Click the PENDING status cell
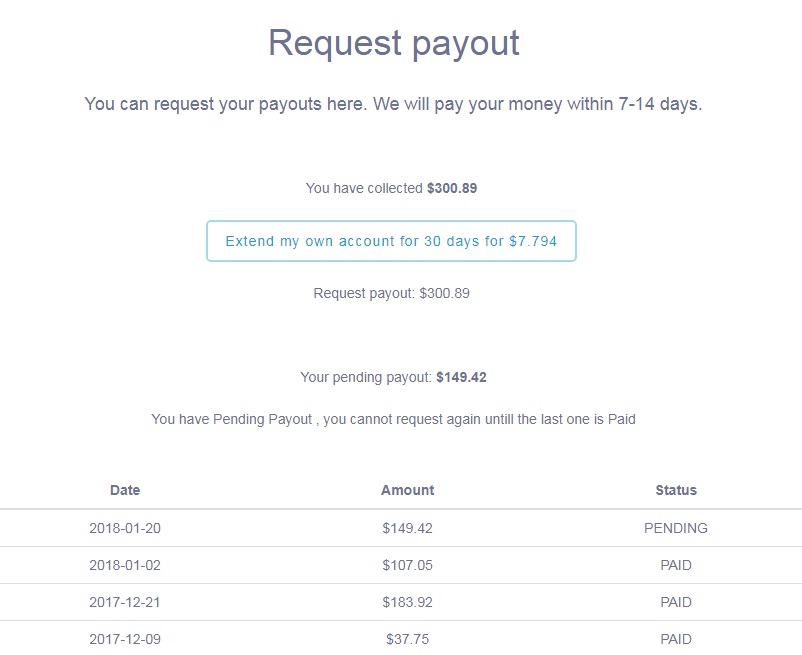Image resolution: width=802 pixels, height=655 pixels. (x=676, y=528)
